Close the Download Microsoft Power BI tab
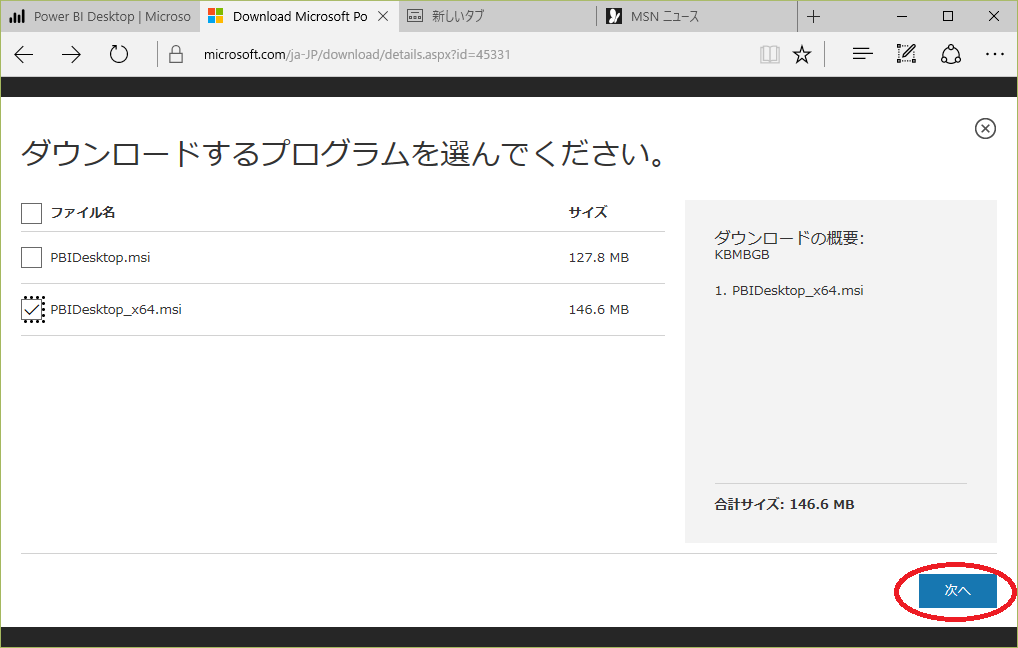This screenshot has width=1018, height=648. coord(383,16)
